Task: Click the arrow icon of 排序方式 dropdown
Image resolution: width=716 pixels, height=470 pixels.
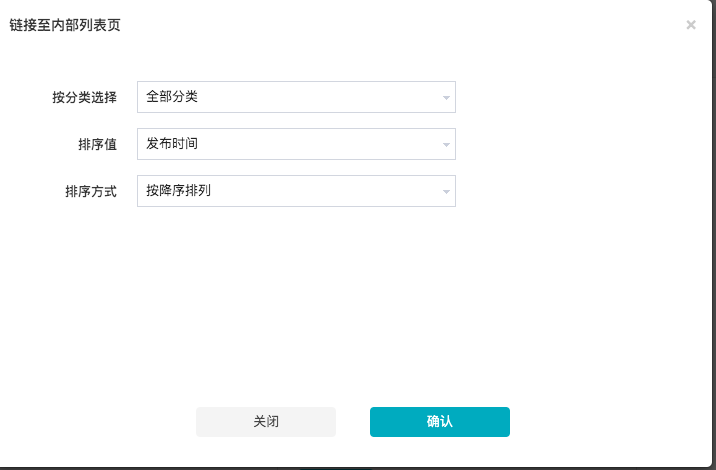Action: click(x=446, y=191)
